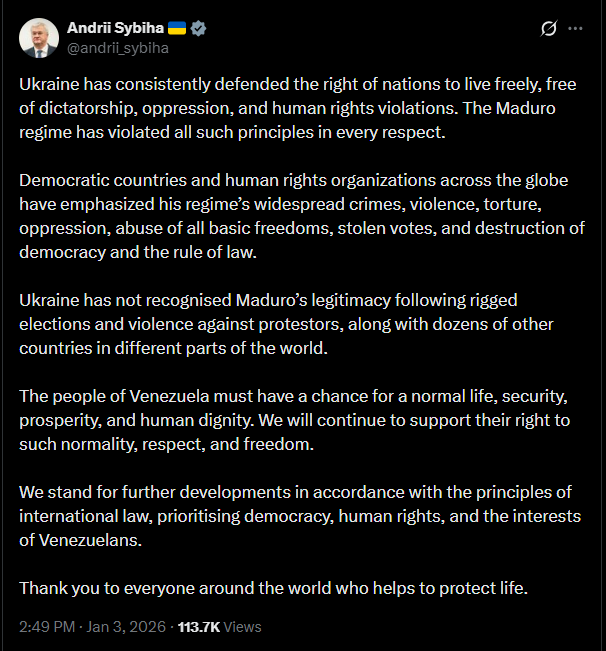Viewport: 606px width, 651px height.
Task: Open the Grok explain-post icon
Action: click(548, 29)
